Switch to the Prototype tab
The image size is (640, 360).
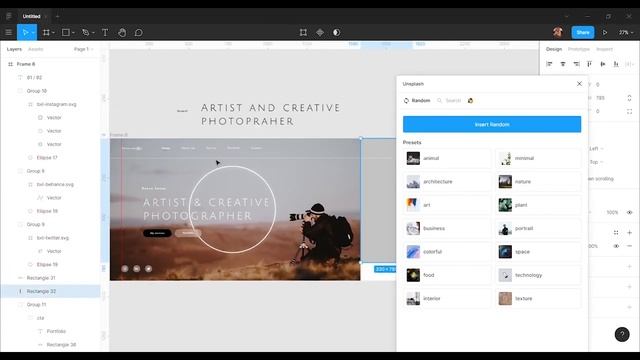579,49
